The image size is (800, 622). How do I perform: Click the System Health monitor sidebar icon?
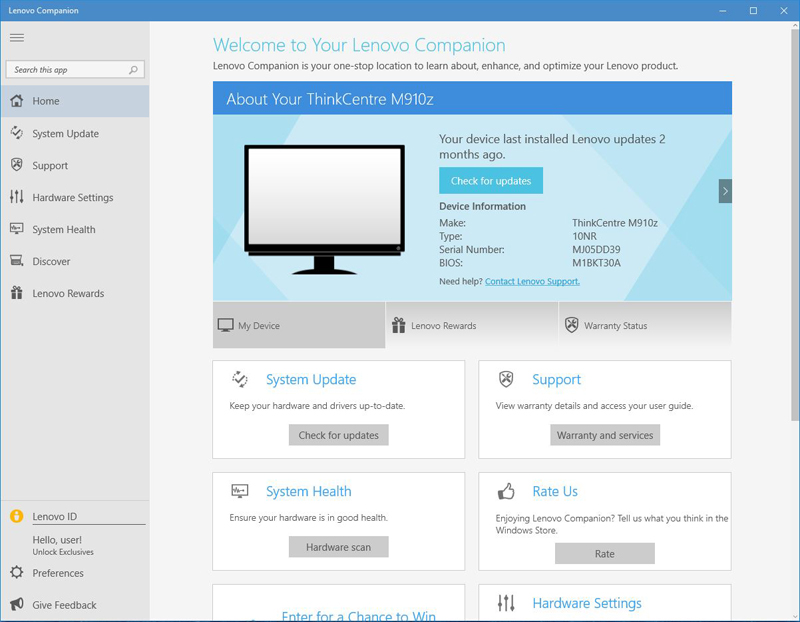coord(17,229)
